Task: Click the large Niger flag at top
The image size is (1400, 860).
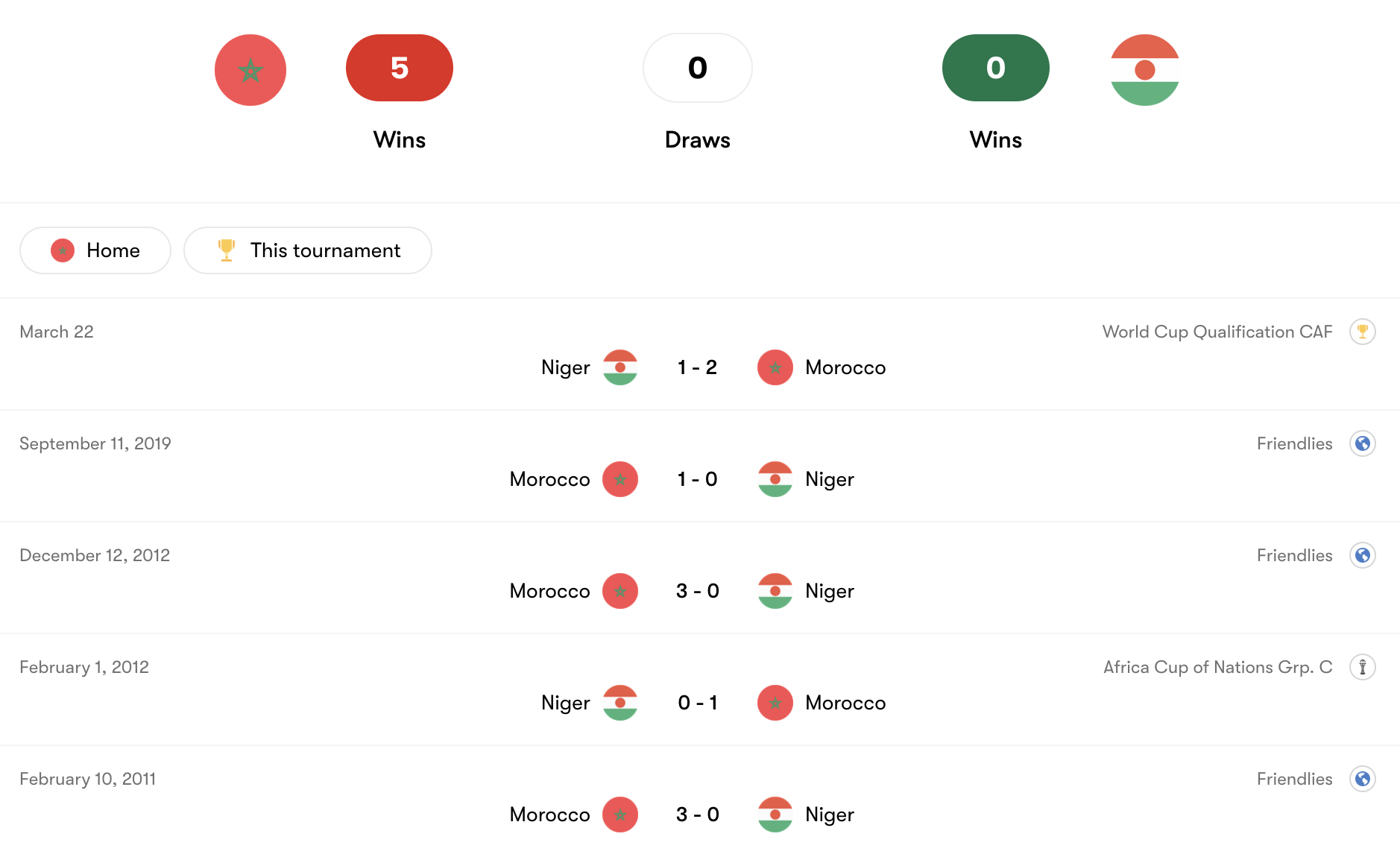Action: 1144,70
